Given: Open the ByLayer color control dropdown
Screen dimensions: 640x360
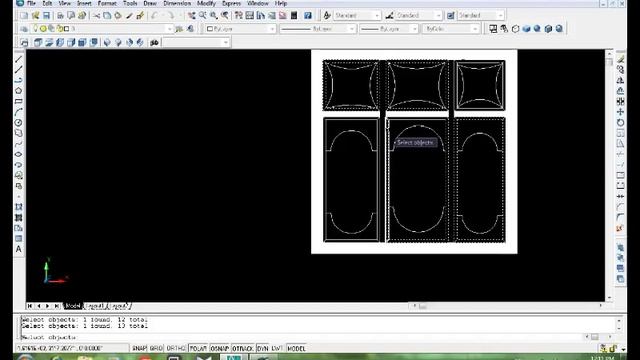Looking at the screenshot, I should coord(240,29).
